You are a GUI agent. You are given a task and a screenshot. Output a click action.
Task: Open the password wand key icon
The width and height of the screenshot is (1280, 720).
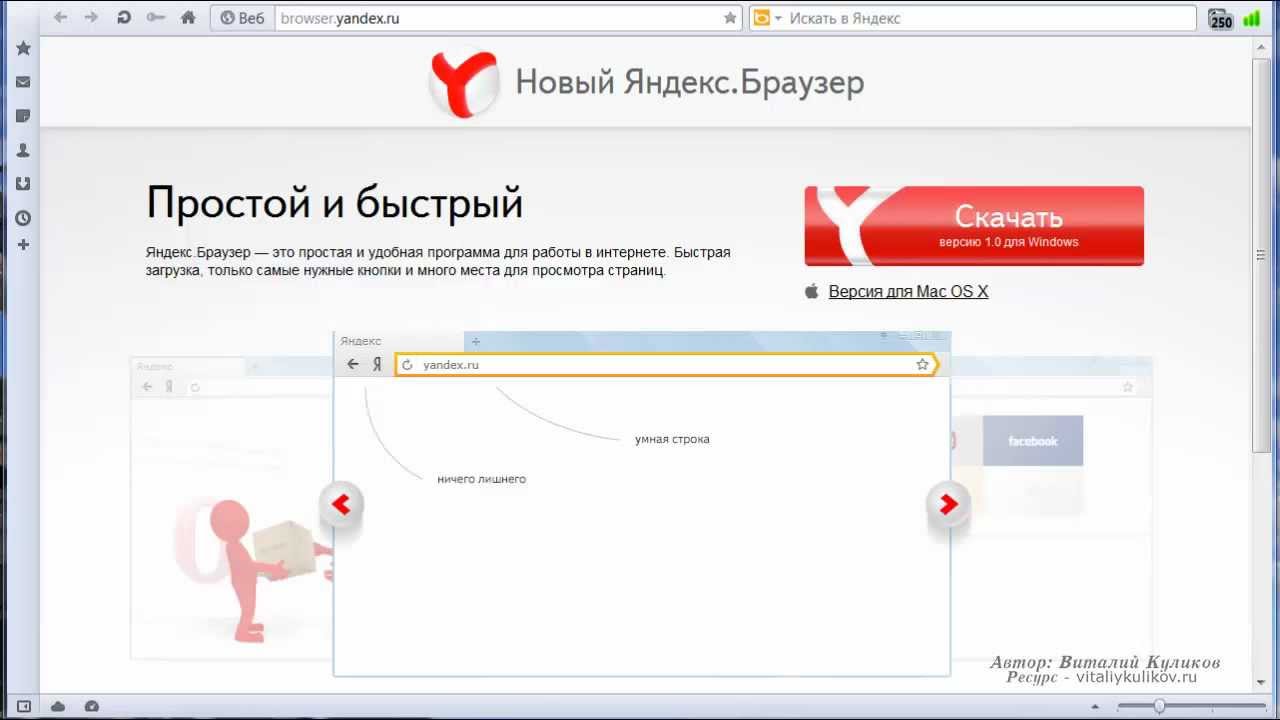(x=155, y=17)
